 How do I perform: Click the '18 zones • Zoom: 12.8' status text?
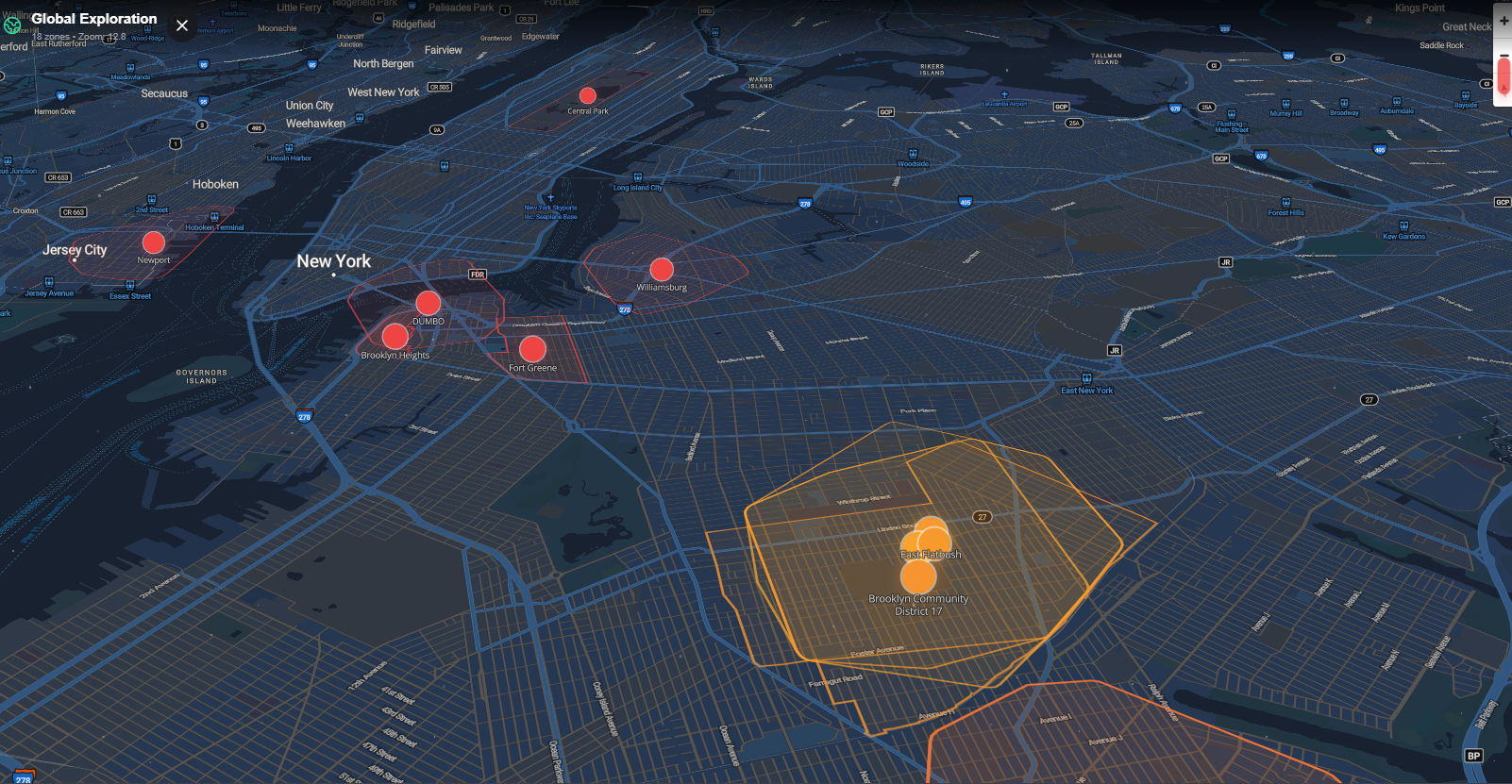click(78, 37)
